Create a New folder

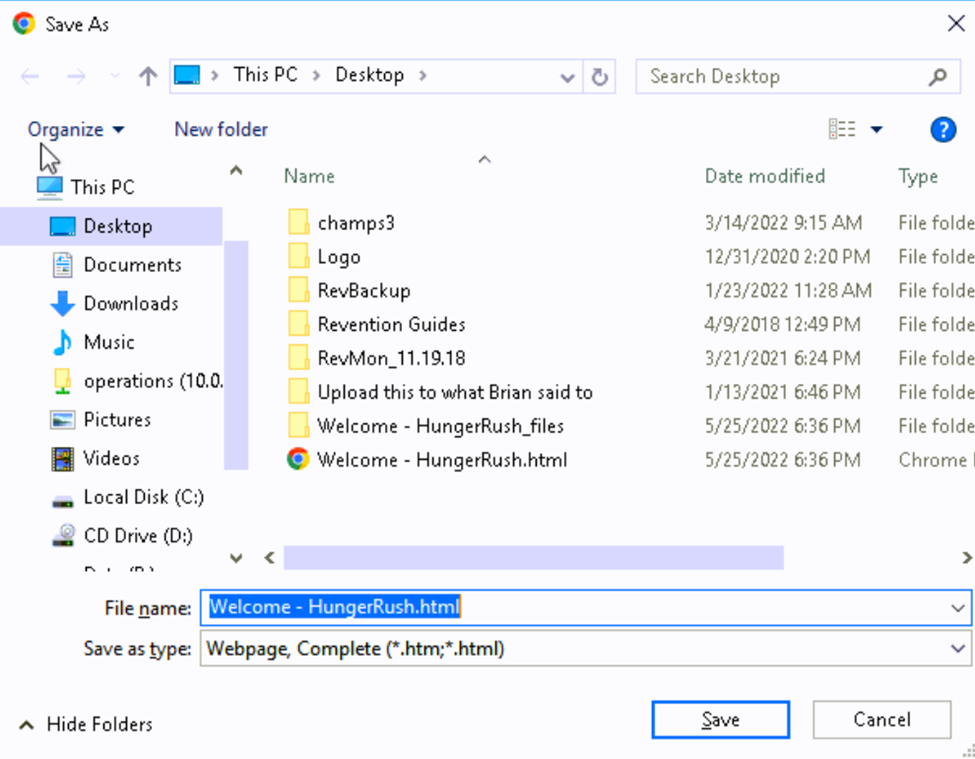click(221, 129)
